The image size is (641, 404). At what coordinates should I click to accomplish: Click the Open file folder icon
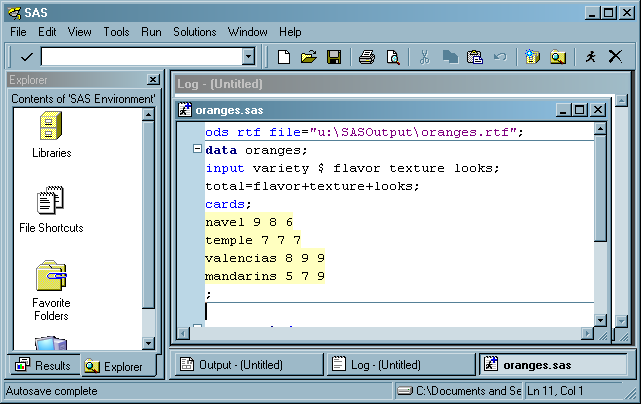tap(309, 57)
